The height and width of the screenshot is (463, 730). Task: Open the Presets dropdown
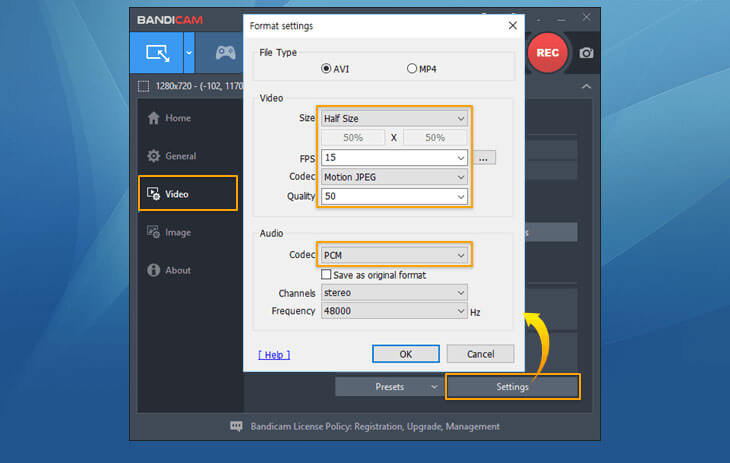[x=388, y=387]
